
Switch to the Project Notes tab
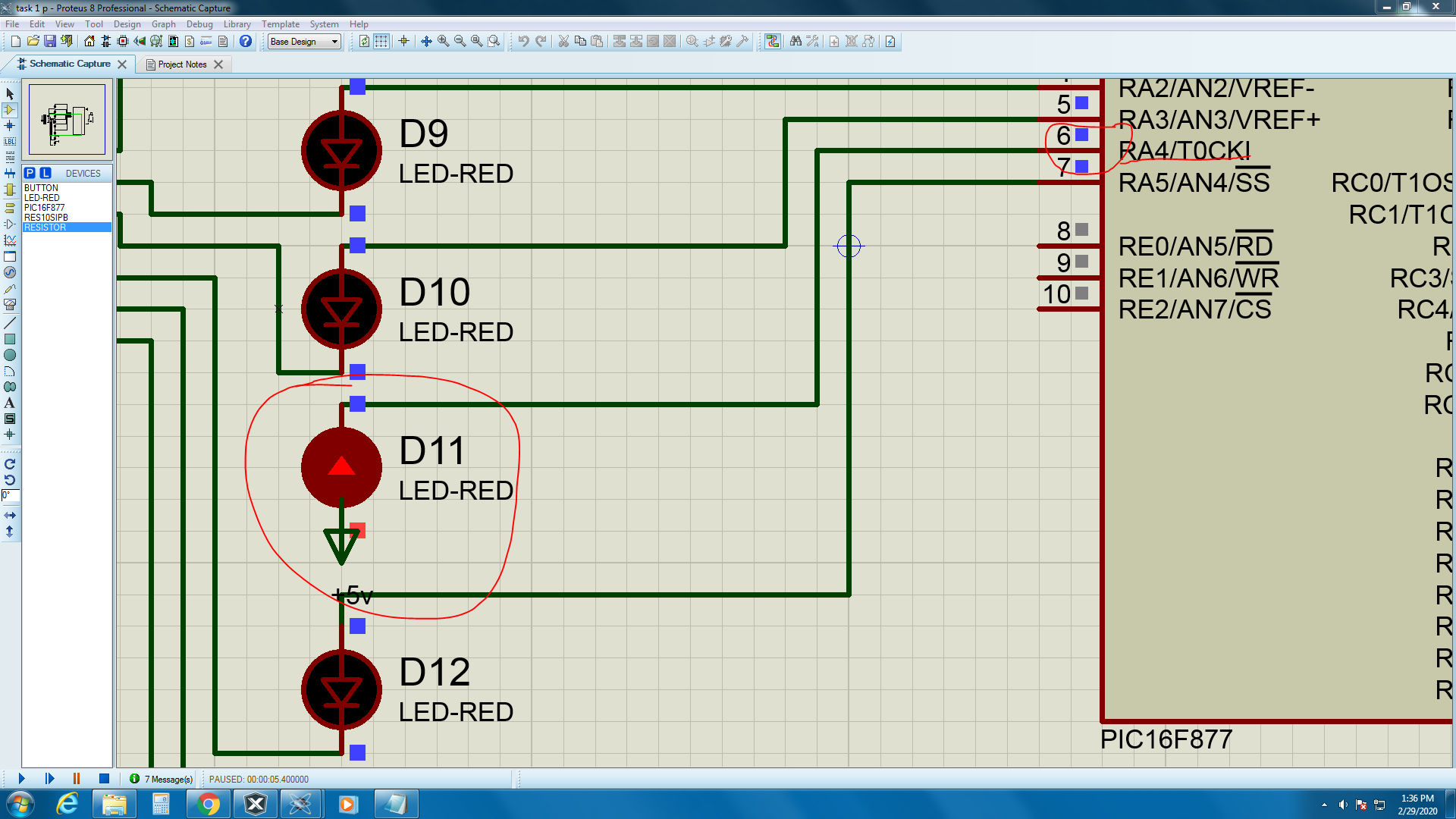point(182,64)
